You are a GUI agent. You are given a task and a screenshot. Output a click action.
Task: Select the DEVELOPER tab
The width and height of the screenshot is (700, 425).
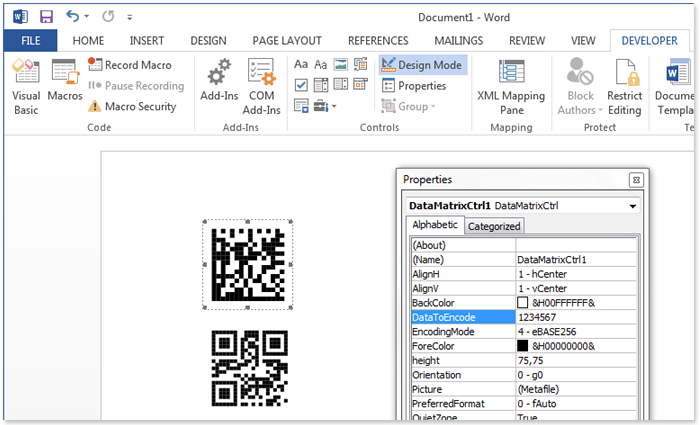pyautogui.click(x=650, y=41)
